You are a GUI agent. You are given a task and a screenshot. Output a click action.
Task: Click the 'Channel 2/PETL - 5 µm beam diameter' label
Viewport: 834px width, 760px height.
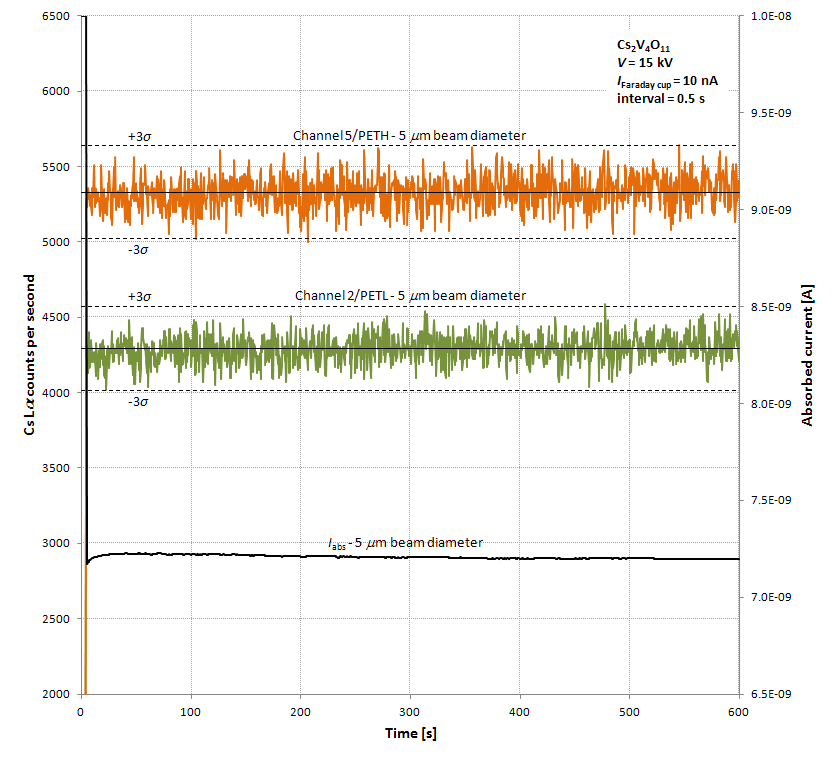(x=409, y=295)
